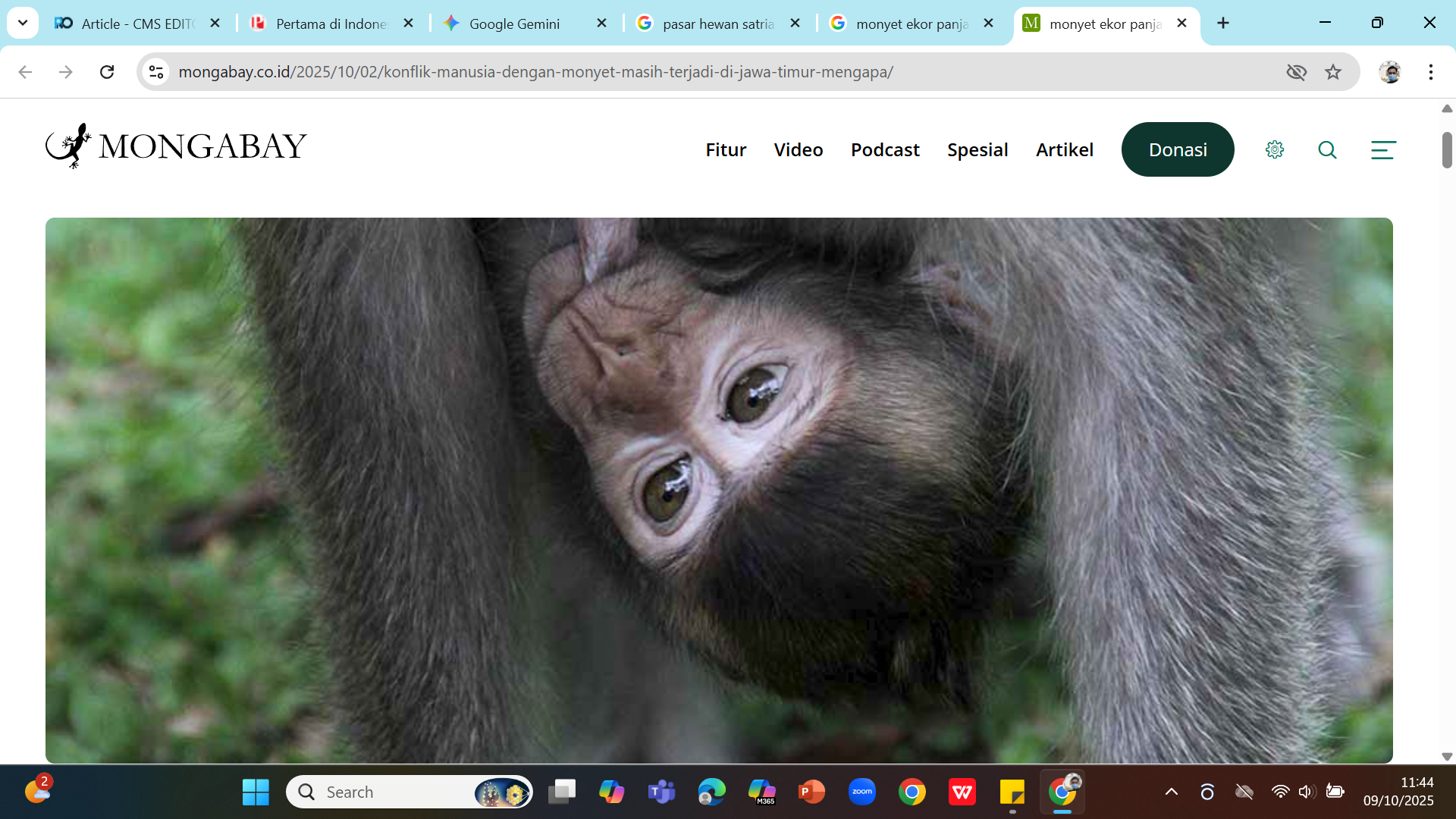This screenshot has height=819, width=1456.
Task: Open Mongabay site search magnifier icon
Action: pos(1327,149)
